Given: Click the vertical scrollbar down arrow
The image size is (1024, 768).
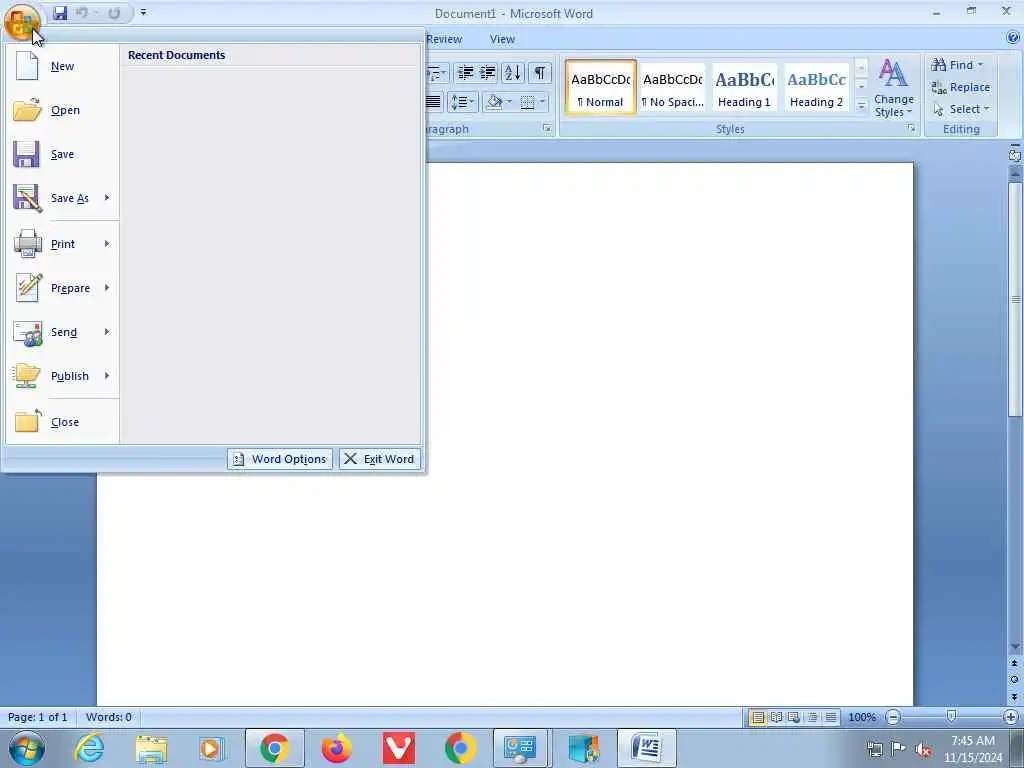Looking at the screenshot, I should [x=1015, y=647].
